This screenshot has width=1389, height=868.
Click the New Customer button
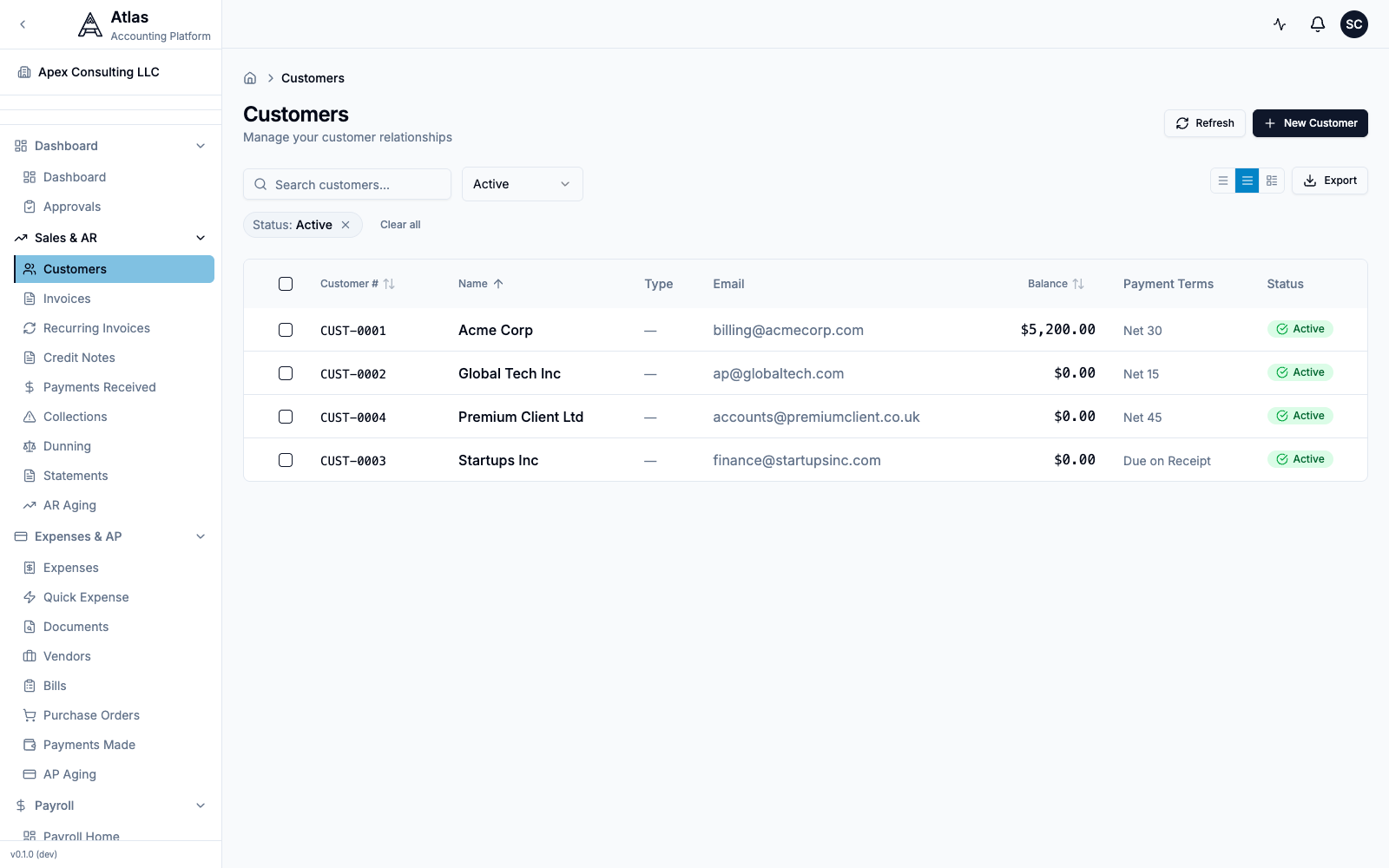click(1310, 123)
